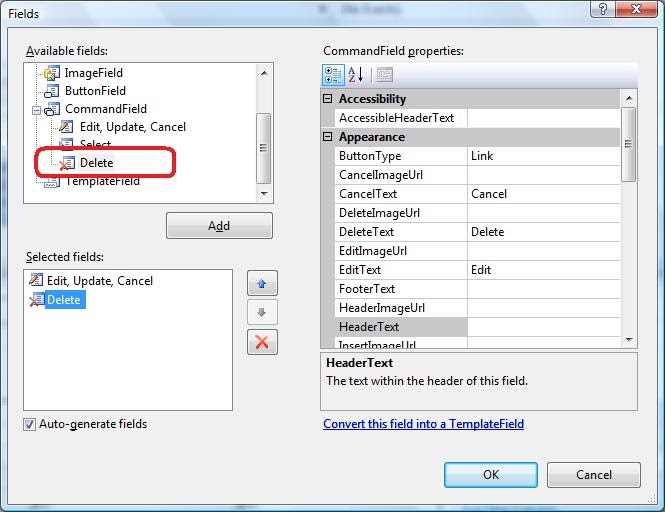Screen dimensions: 665x512
Task: Close the Fields dialog window
Action: [636, 9]
